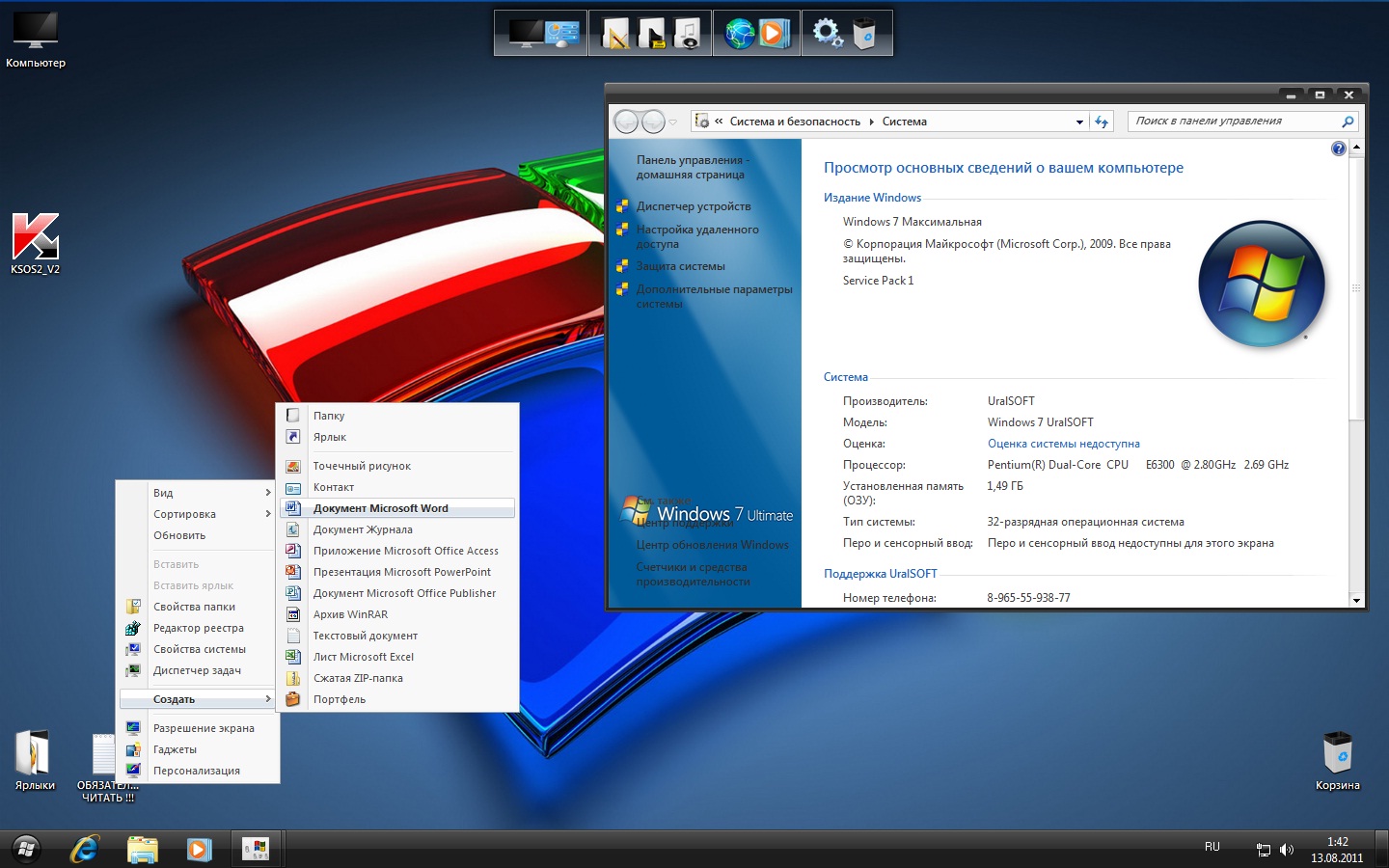Open the control panel icon in top dock

click(x=562, y=34)
